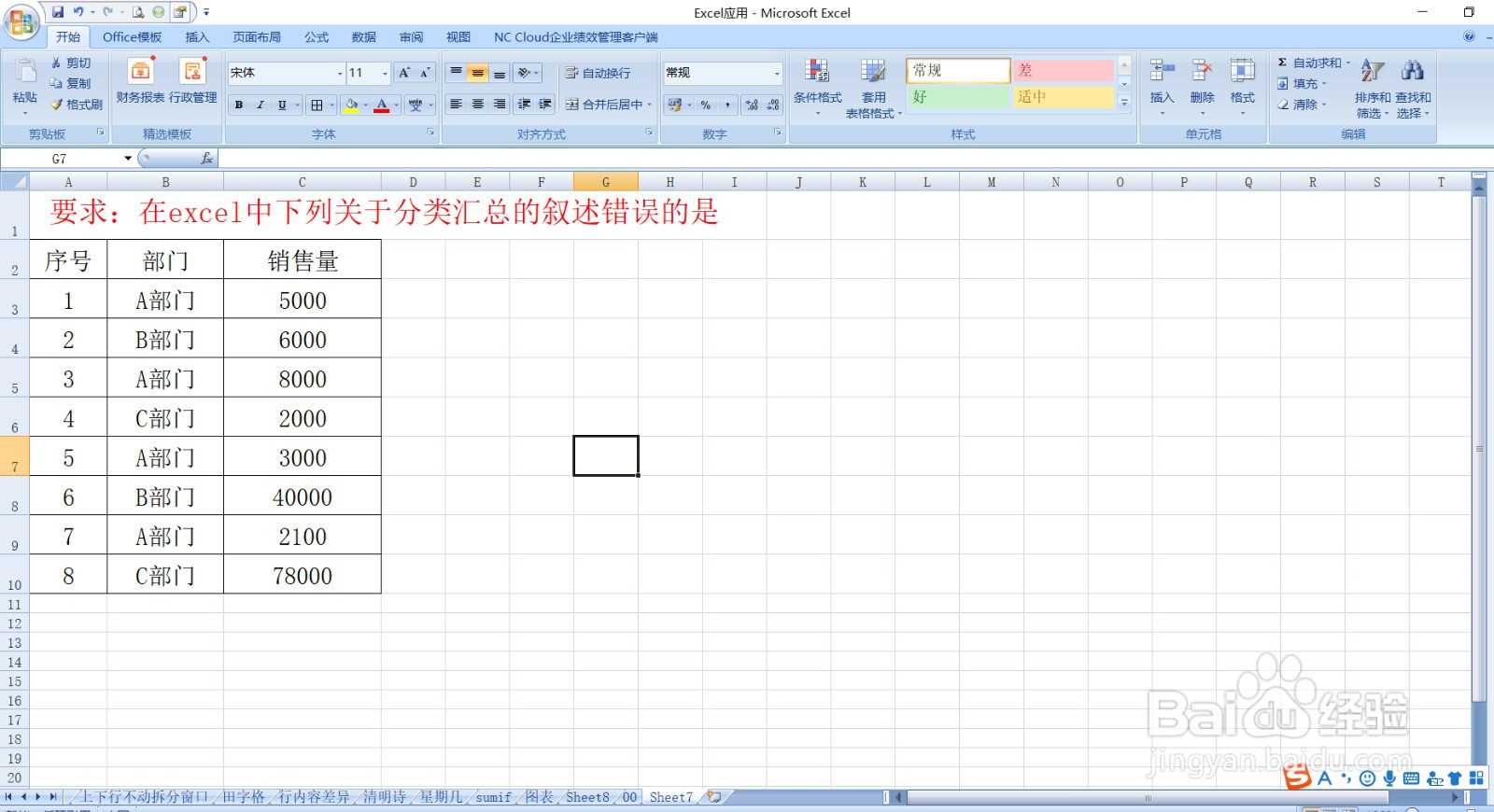Switch to the 视图 tab

[x=458, y=37]
